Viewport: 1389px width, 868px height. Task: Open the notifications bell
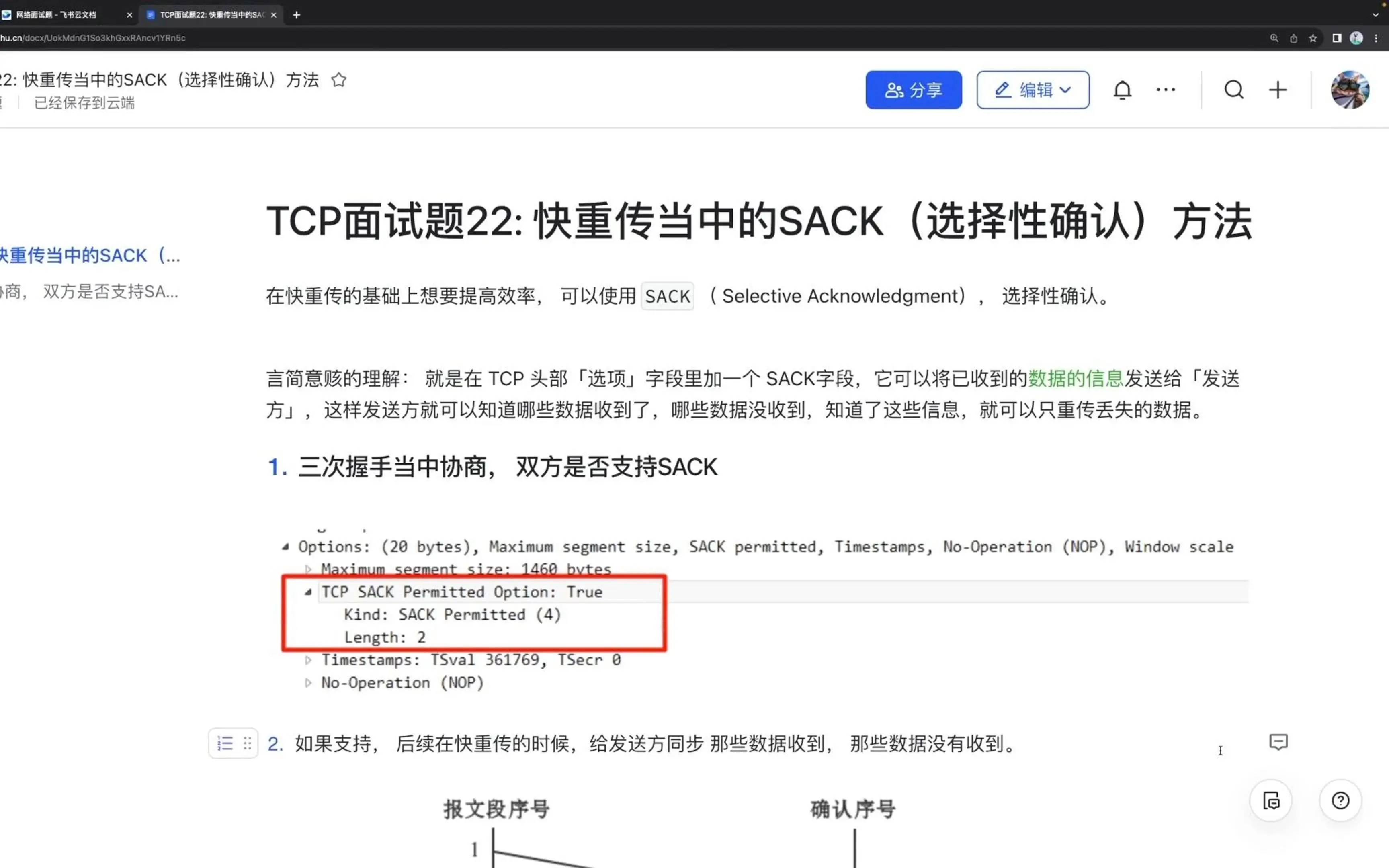click(x=1122, y=90)
